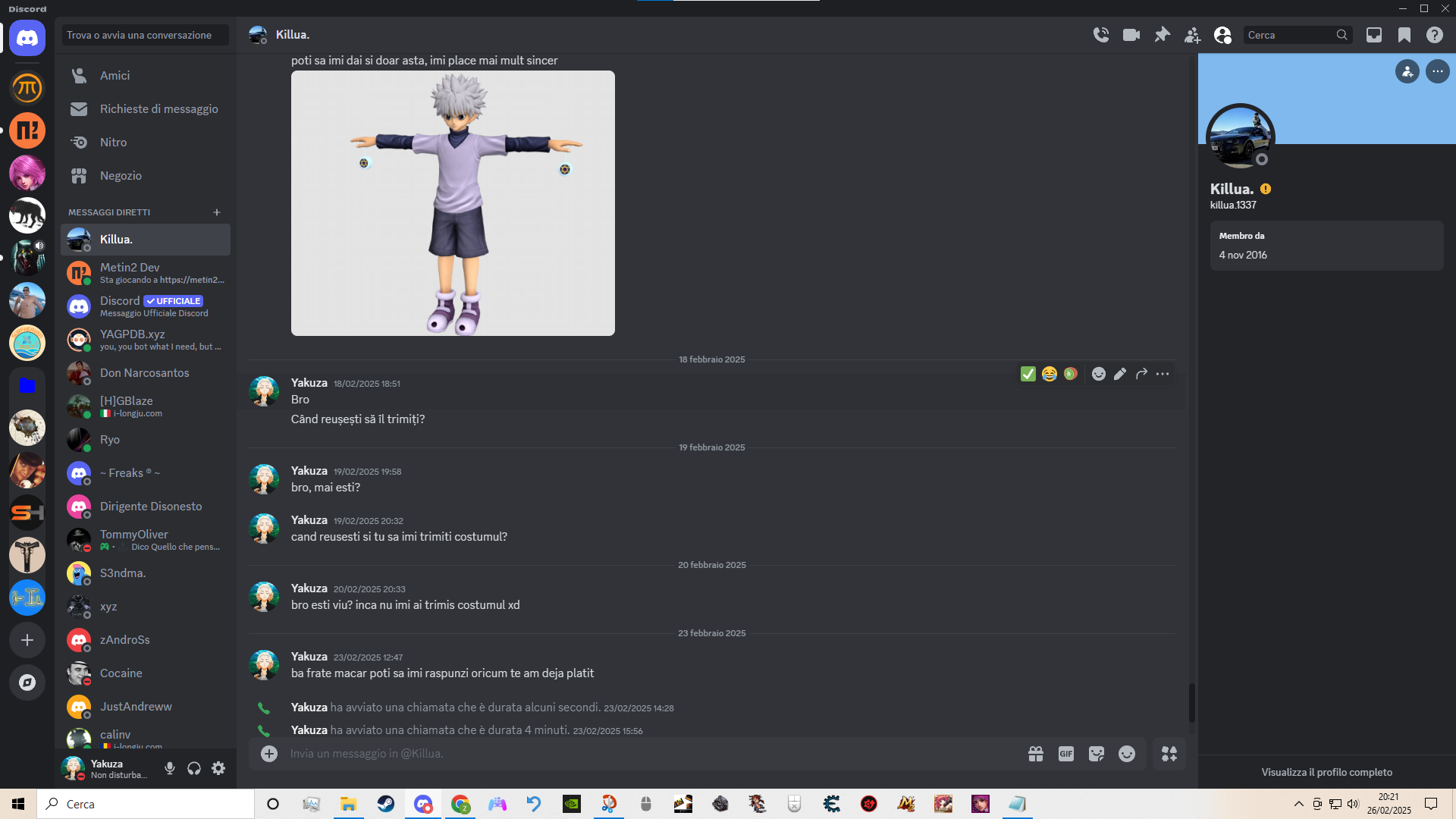
Task: Open the Killua 3D model image
Action: [453, 203]
